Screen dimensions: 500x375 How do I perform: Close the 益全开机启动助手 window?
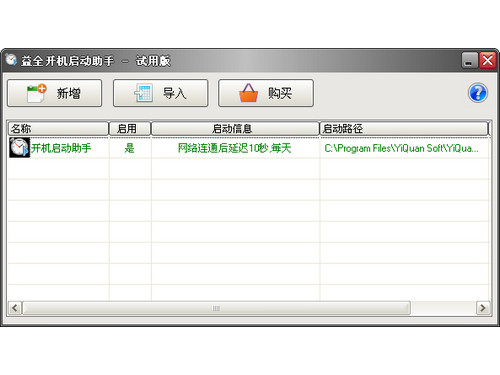488,60
